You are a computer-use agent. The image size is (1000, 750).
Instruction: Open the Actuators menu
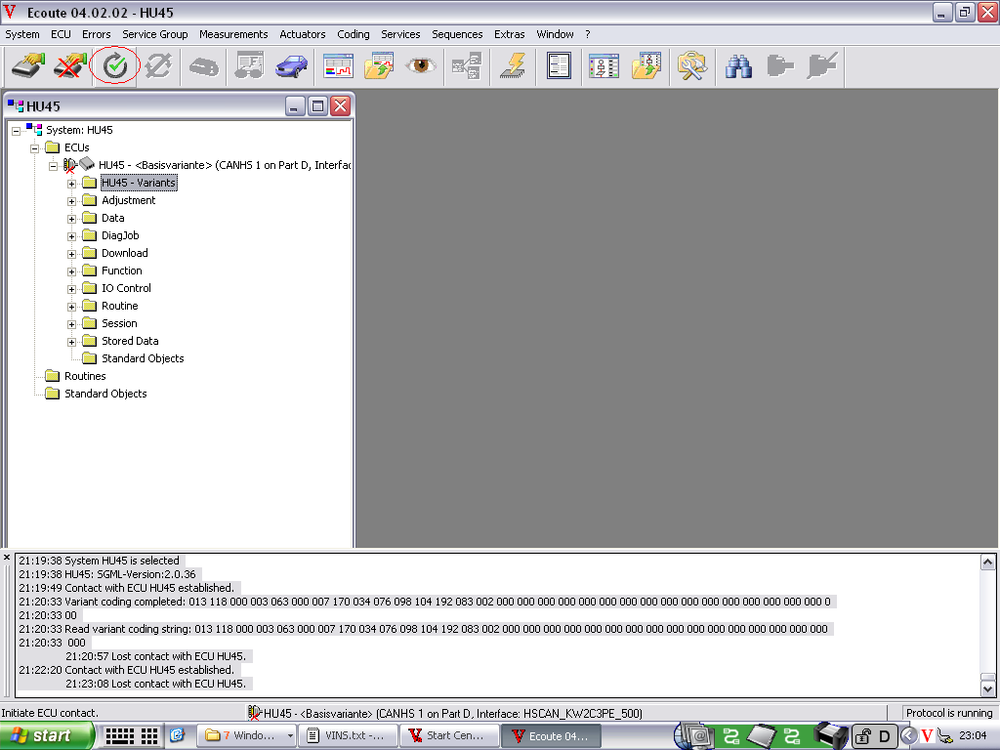point(302,34)
